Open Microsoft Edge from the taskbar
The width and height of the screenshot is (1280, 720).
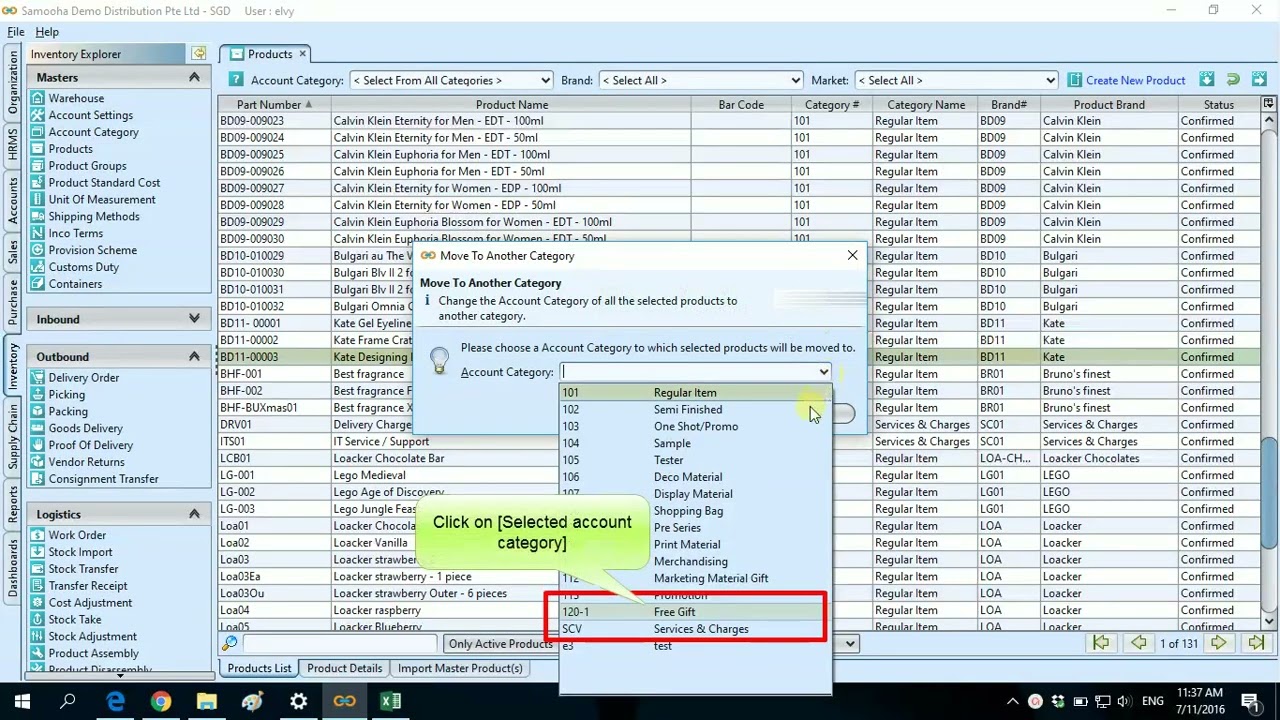[115, 701]
